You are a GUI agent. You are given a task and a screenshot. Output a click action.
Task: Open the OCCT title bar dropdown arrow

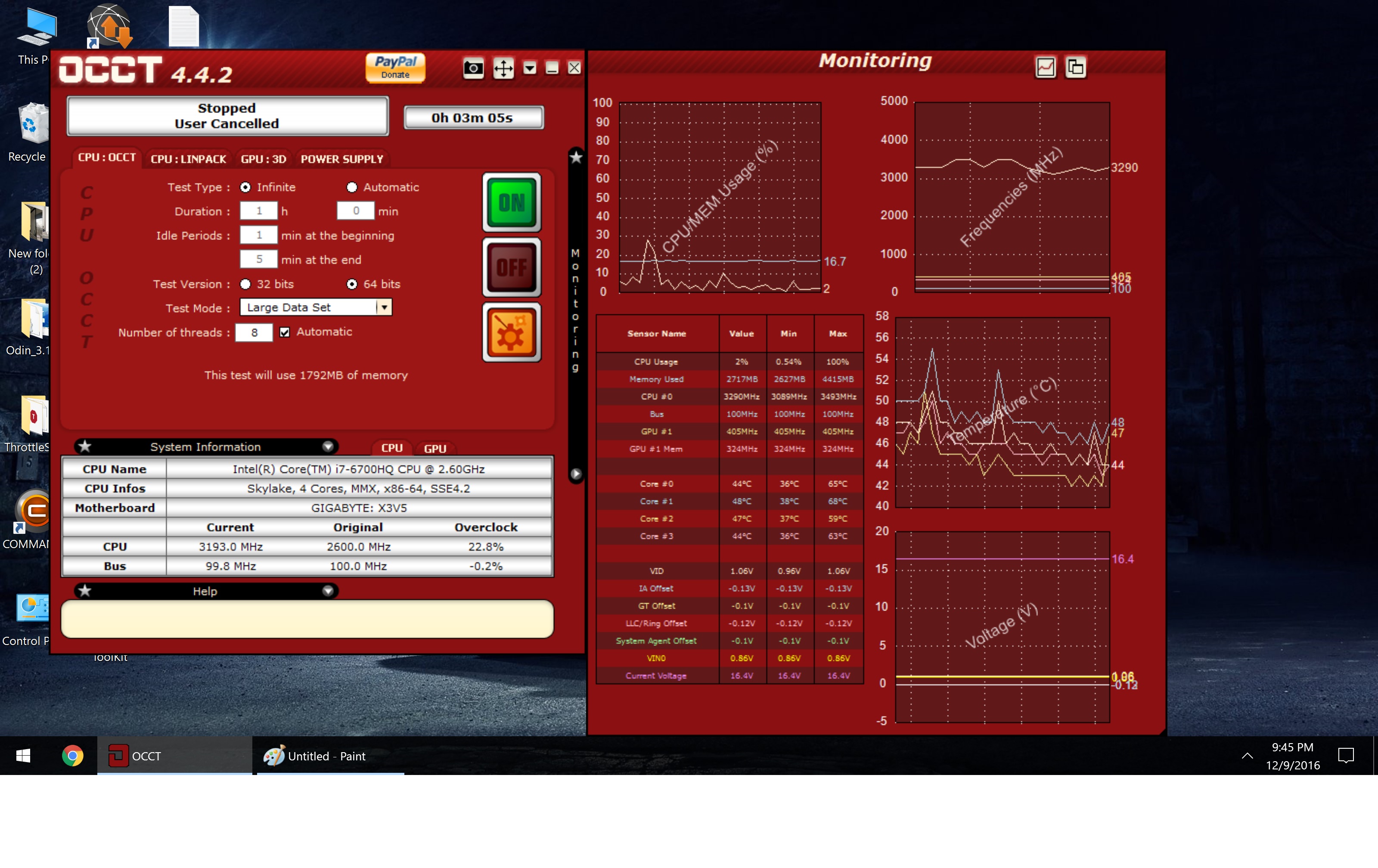529,68
